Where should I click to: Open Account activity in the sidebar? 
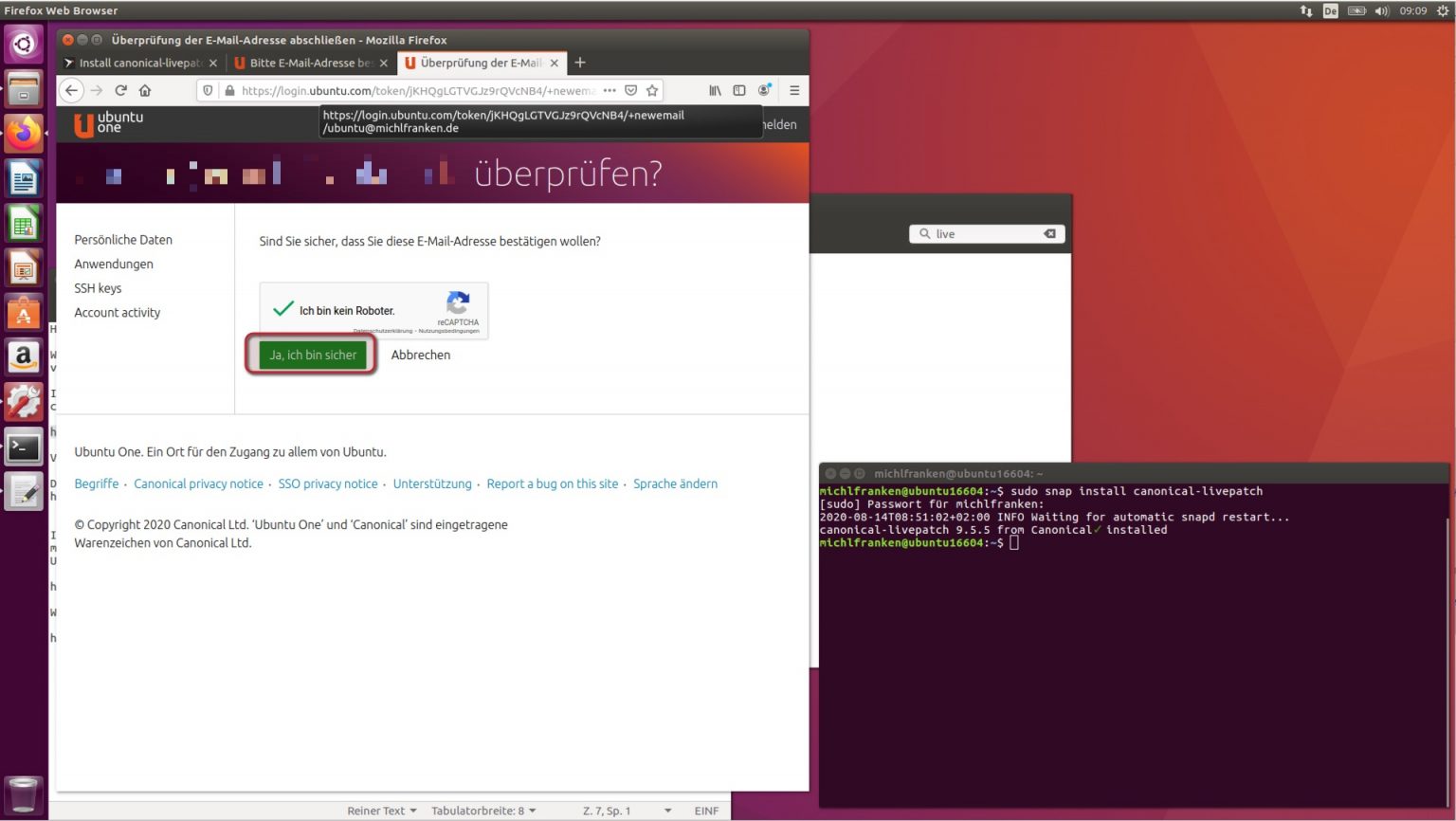[118, 312]
